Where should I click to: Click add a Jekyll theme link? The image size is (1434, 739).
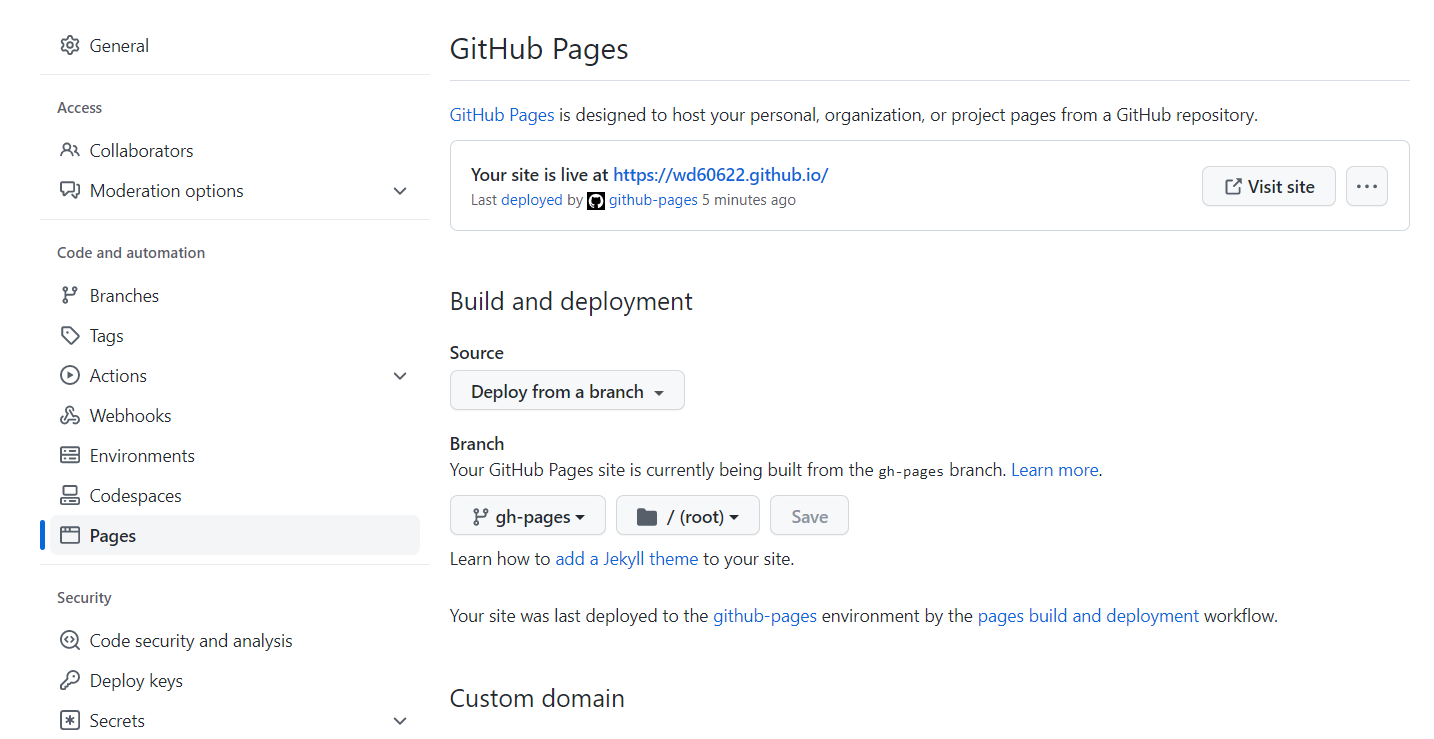click(x=627, y=559)
